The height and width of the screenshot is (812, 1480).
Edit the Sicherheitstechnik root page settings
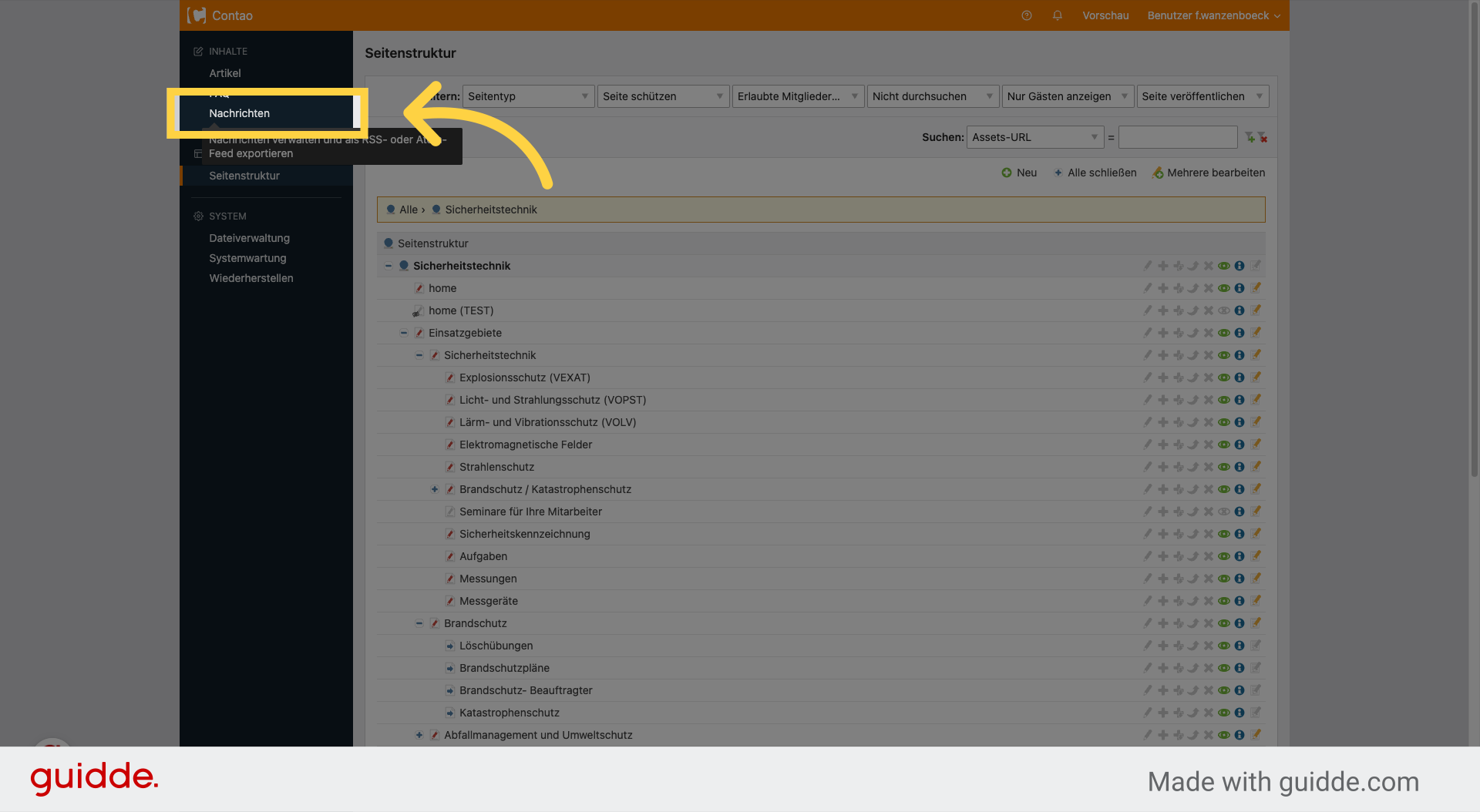(x=1148, y=266)
